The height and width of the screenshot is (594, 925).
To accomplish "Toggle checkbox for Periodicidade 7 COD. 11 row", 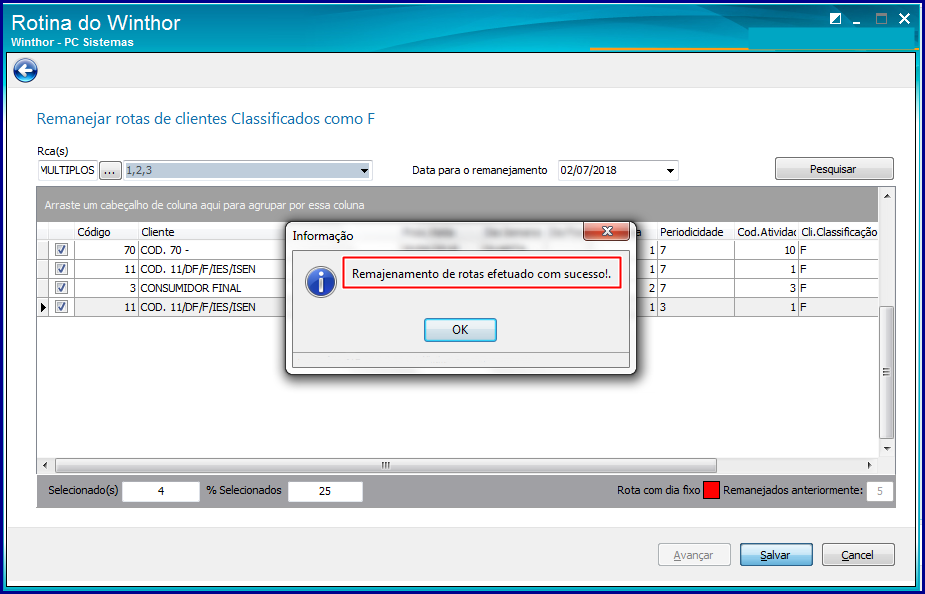I will [x=61, y=269].
